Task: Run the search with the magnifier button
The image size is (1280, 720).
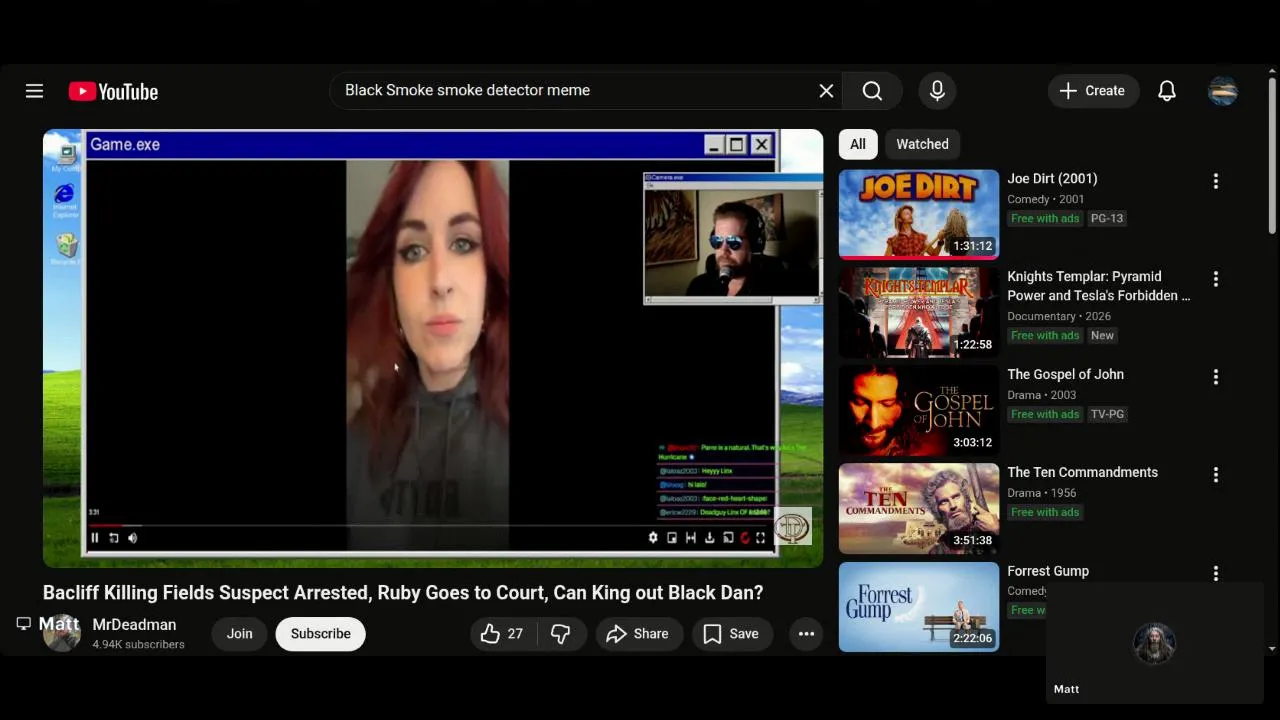Action: coord(872,91)
